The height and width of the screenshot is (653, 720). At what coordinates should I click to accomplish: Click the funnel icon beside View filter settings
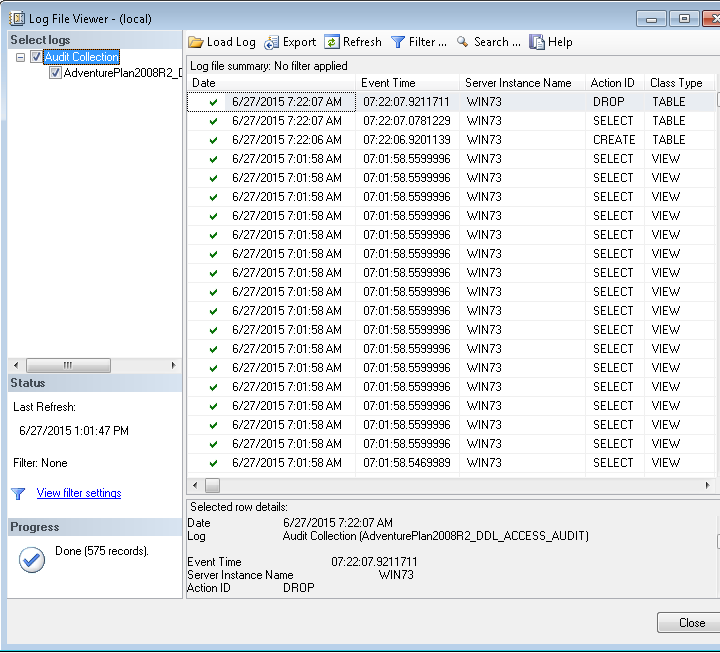pyautogui.click(x=18, y=494)
